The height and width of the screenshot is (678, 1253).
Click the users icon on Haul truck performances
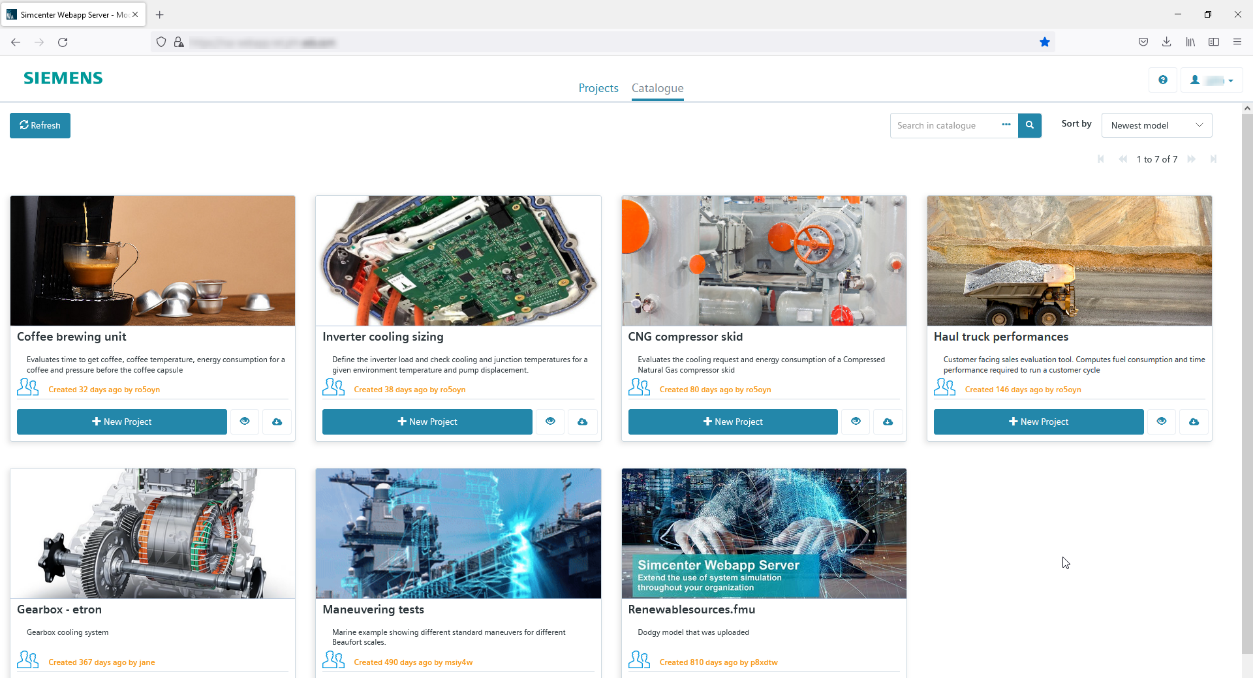coord(944,387)
